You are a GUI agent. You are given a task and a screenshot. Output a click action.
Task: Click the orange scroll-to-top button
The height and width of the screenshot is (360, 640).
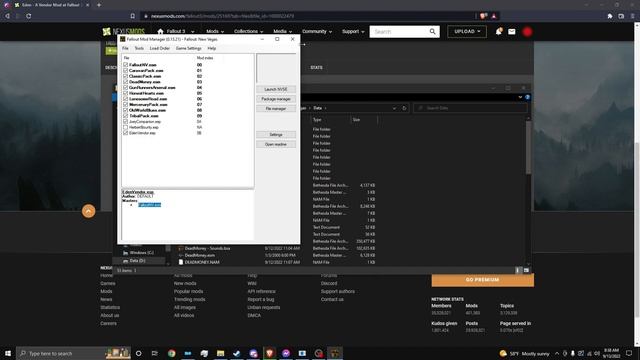point(89,211)
